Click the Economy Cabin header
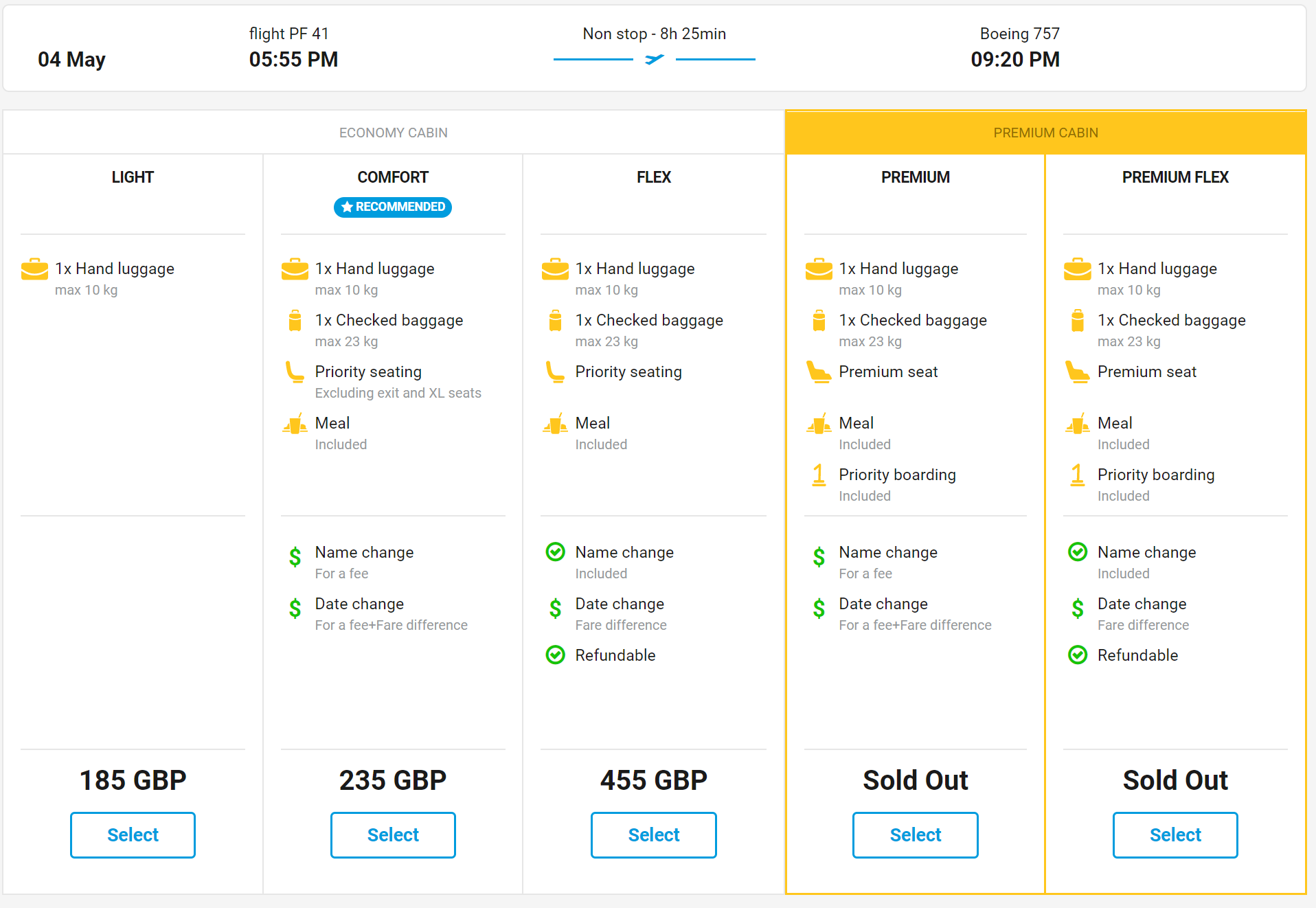Screen dimensions: 1316x908 click(393, 133)
